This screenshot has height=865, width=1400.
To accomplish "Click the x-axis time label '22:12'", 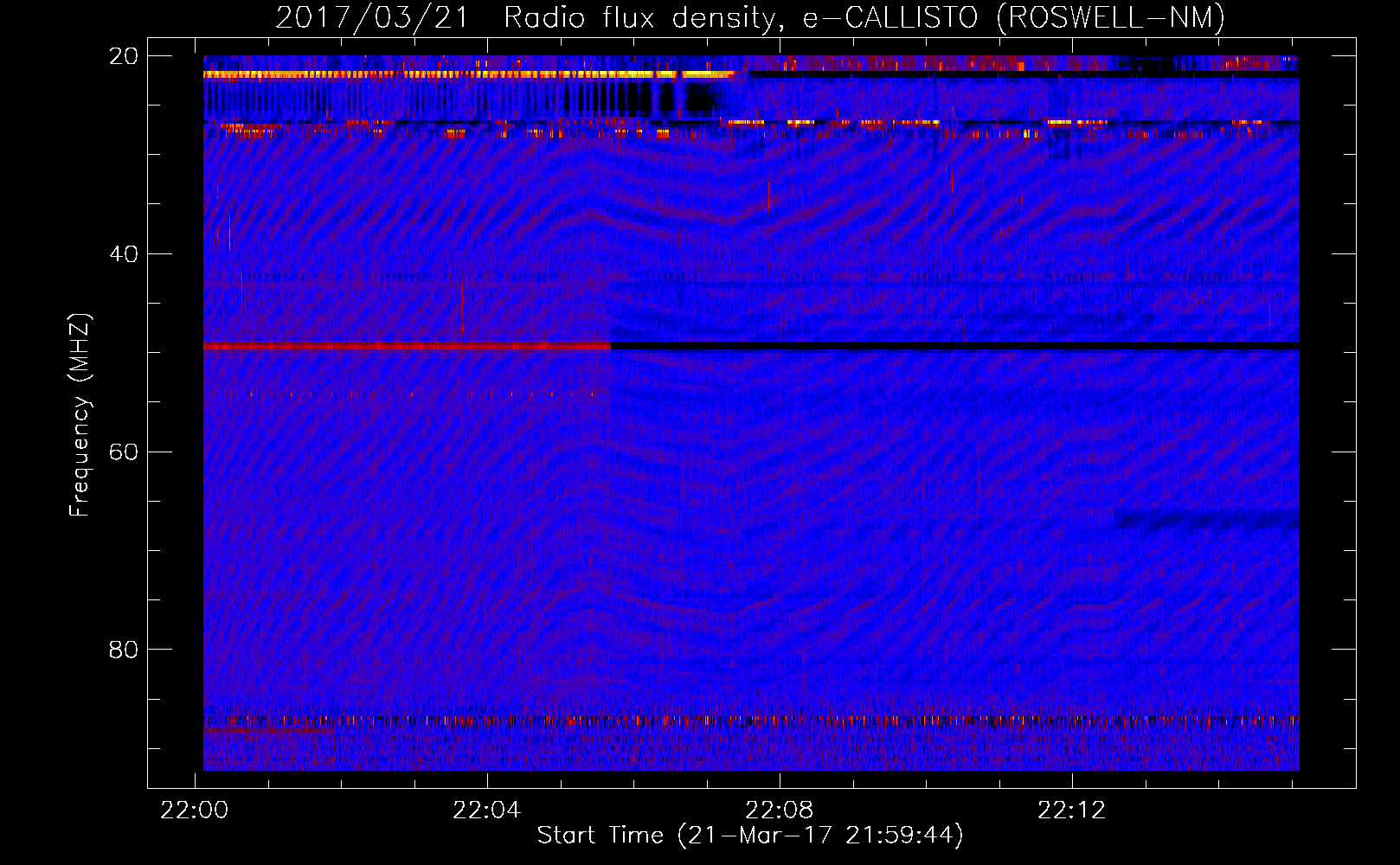I will (x=1072, y=811).
